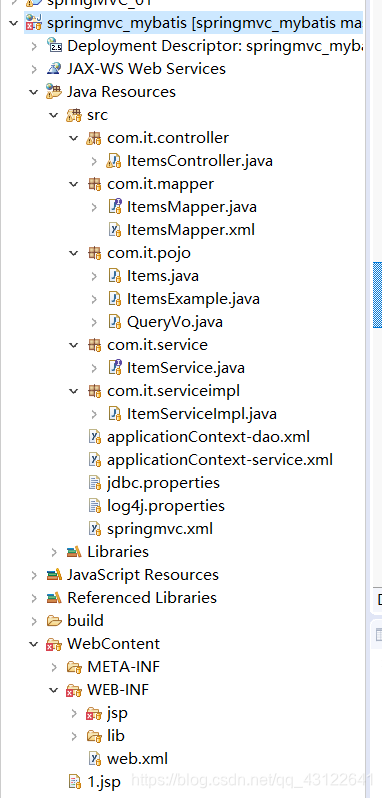The image size is (382, 798).
Task: Select the applicationContext-dao.xml label
Action: pos(208,437)
